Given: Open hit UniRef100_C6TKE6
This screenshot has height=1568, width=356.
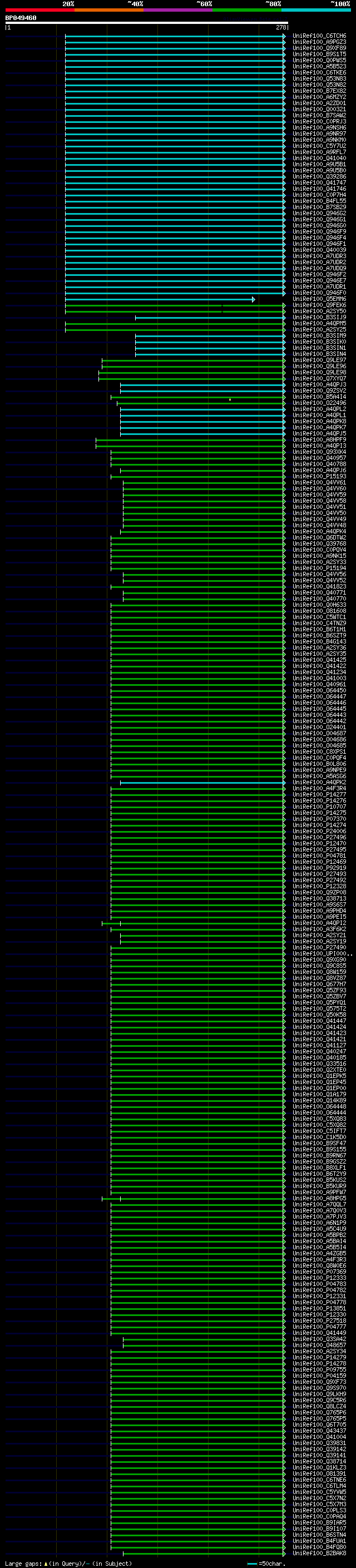Looking at the screenshot, I should pyautogui.click(x=319, y=72).
